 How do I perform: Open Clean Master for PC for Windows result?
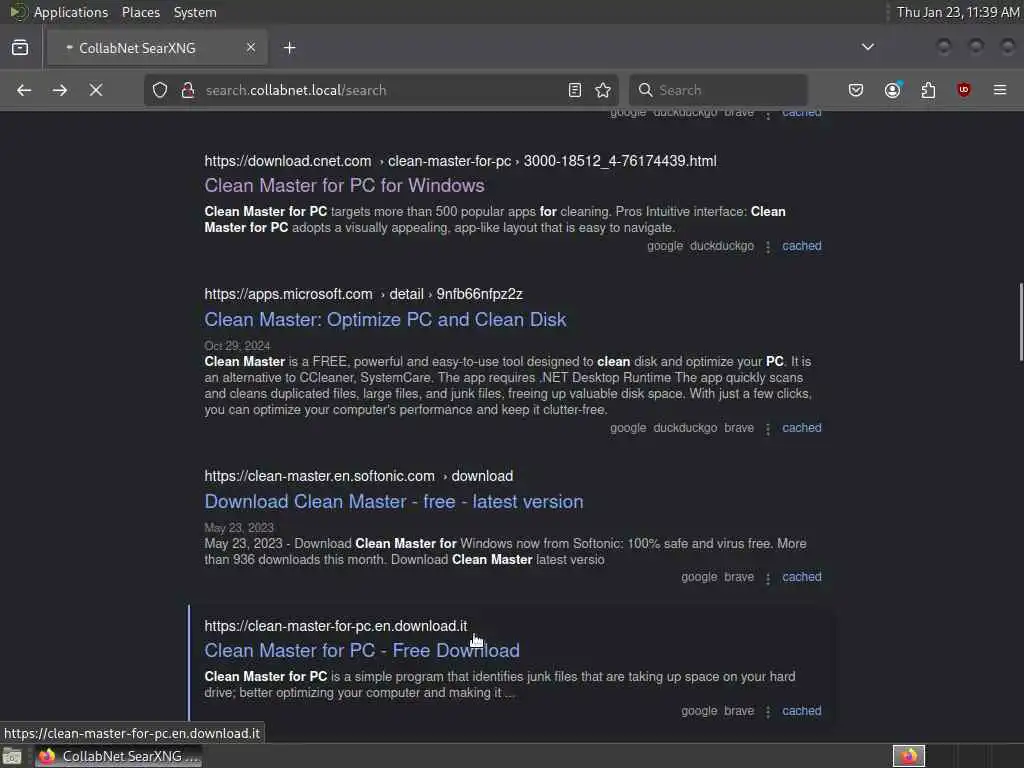pos(344,185)
